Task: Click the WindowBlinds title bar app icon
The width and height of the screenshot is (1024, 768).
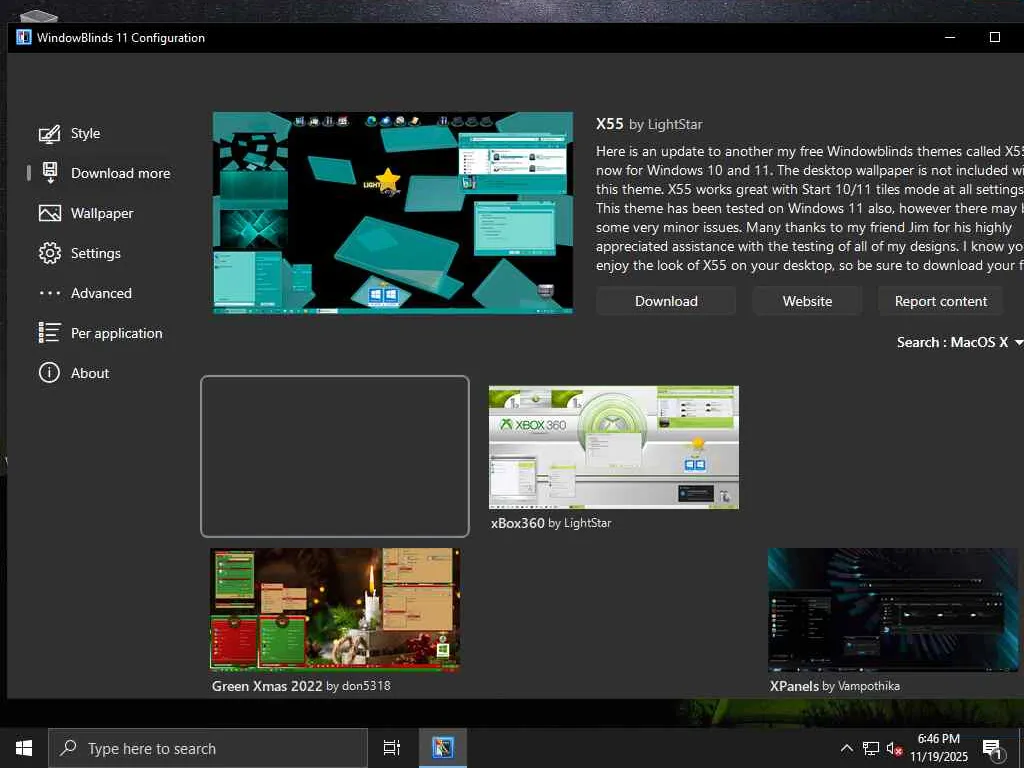Action: pos(24,37)
